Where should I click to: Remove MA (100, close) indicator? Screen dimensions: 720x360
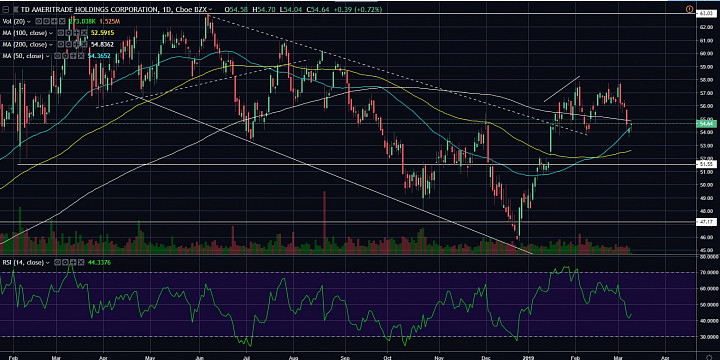coord(84,33)
